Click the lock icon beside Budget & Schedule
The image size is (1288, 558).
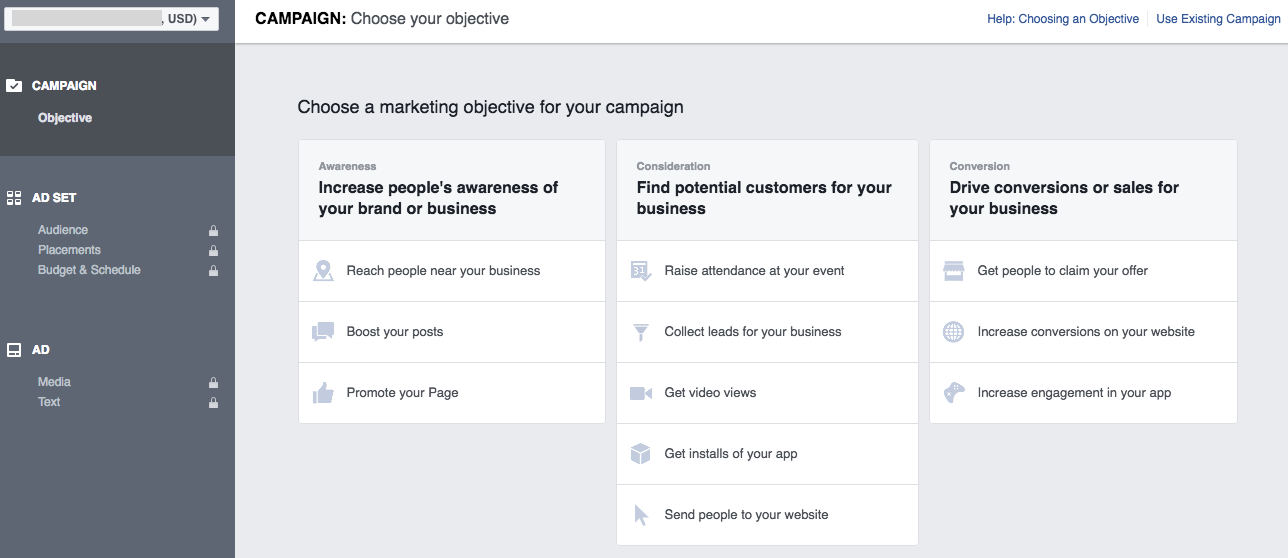click(x=213, y=271)
